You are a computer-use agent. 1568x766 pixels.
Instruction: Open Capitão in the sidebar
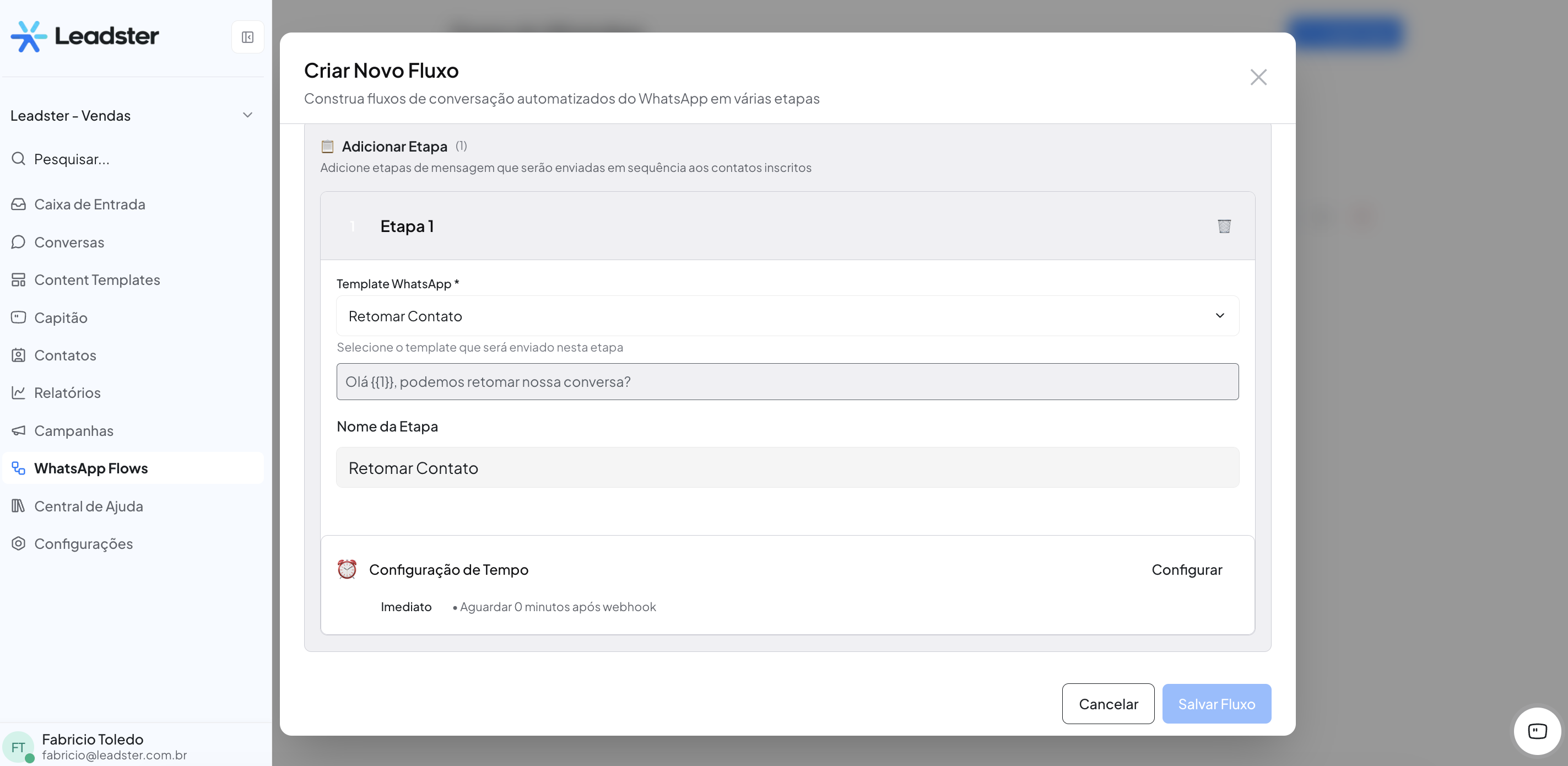click(60, 318)
